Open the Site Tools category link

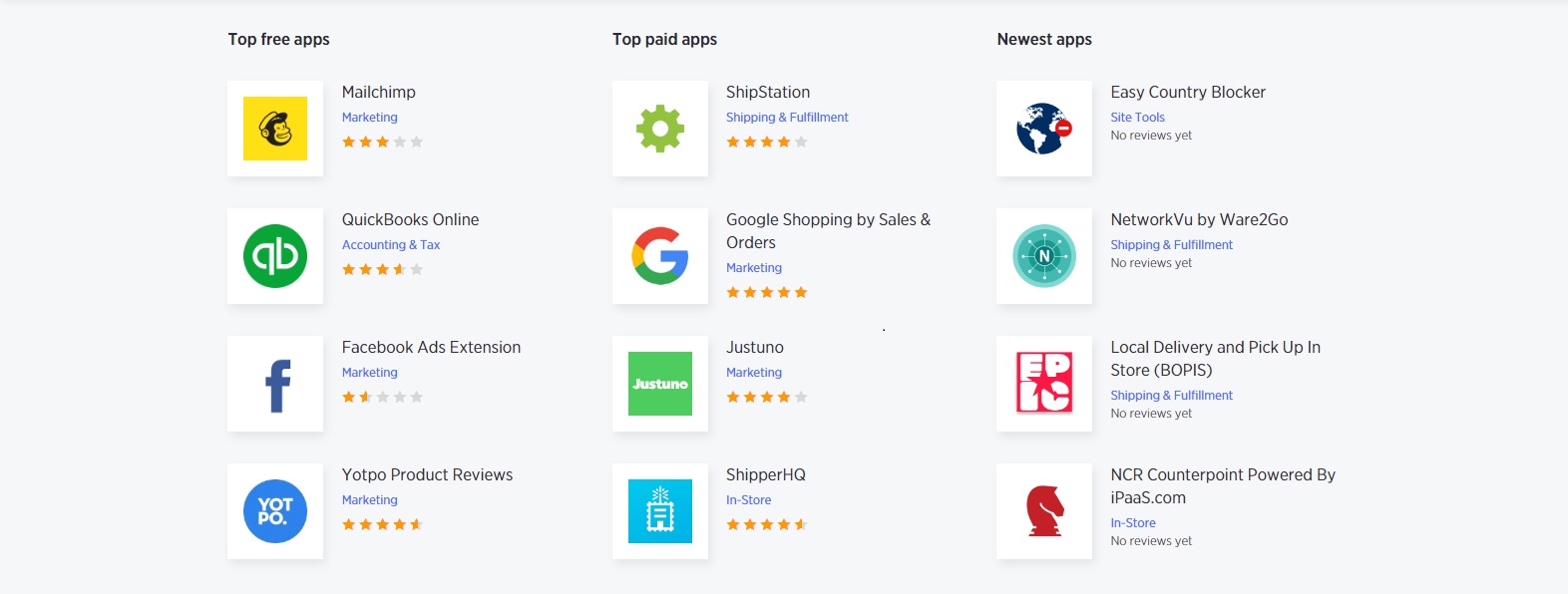tap(1138, 118)
